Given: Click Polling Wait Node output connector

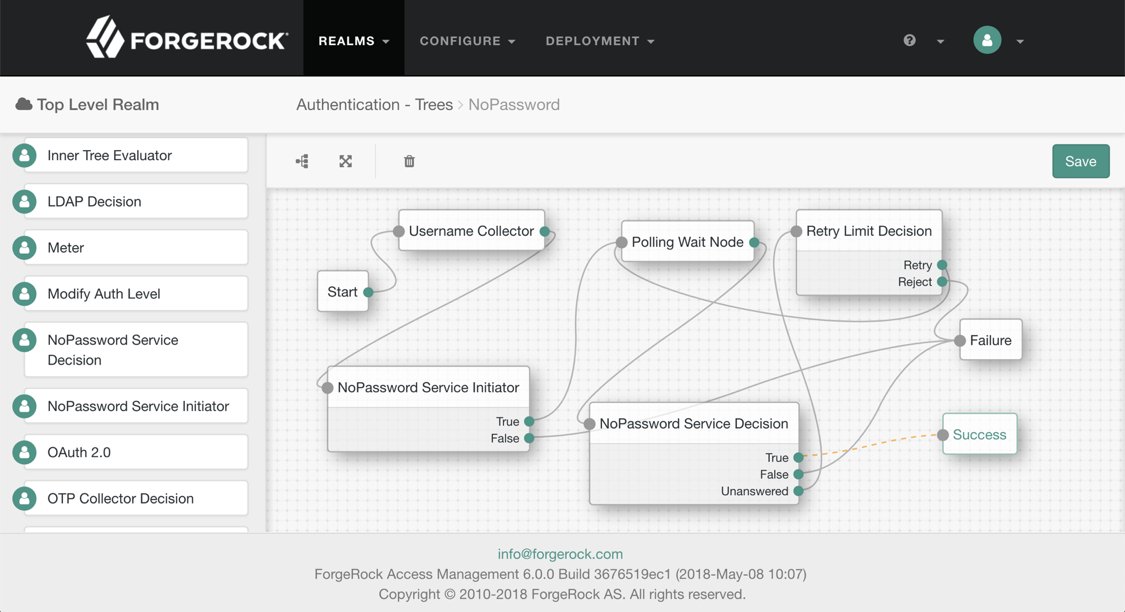Looking at the screenshot, I should coord(754,243).
